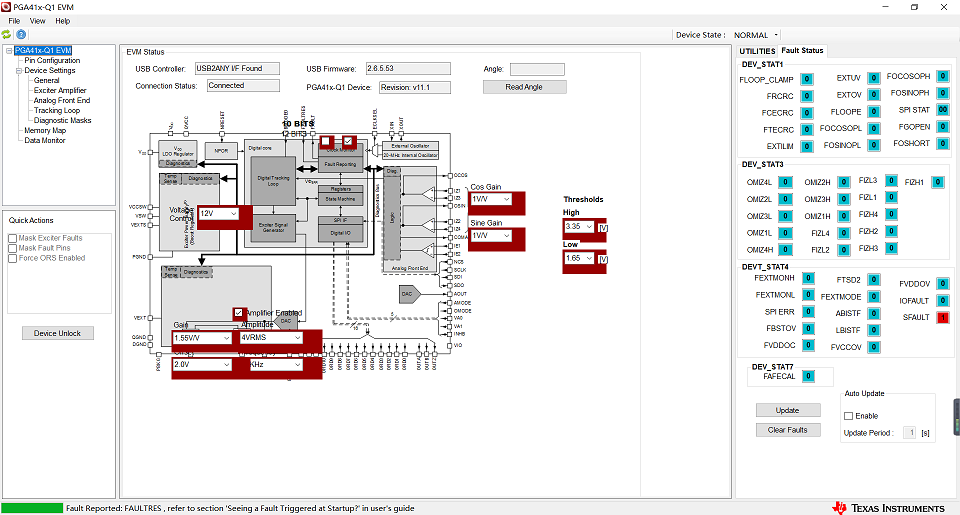Image resolution: width=960 pixels, height=515 pixels.
Task: Toggle Force ORS Enabled checkbox
Action: 12,258
